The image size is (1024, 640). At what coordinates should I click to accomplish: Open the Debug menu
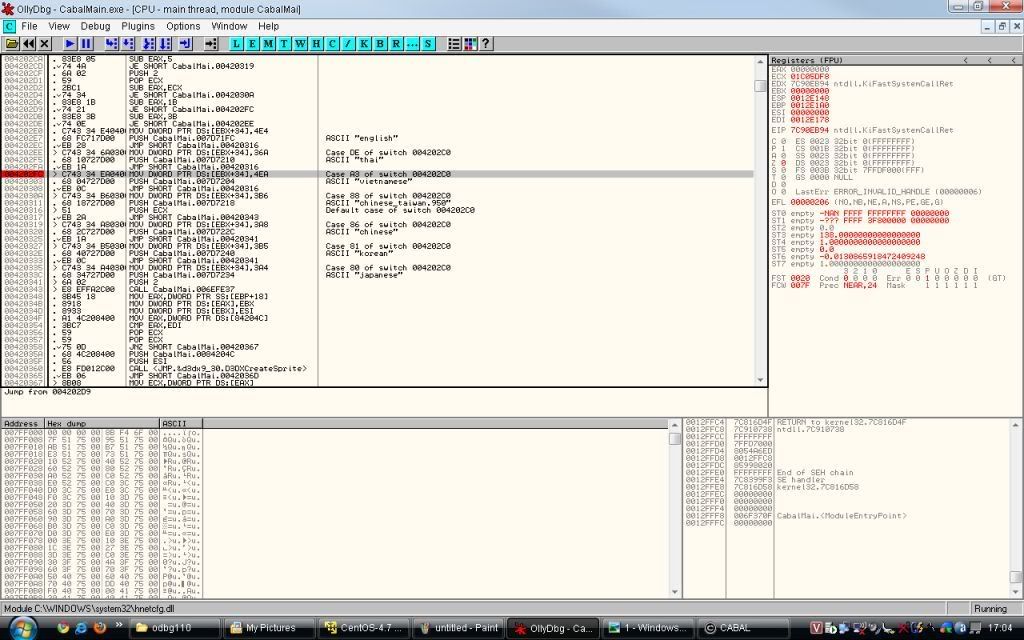point(96,26)
